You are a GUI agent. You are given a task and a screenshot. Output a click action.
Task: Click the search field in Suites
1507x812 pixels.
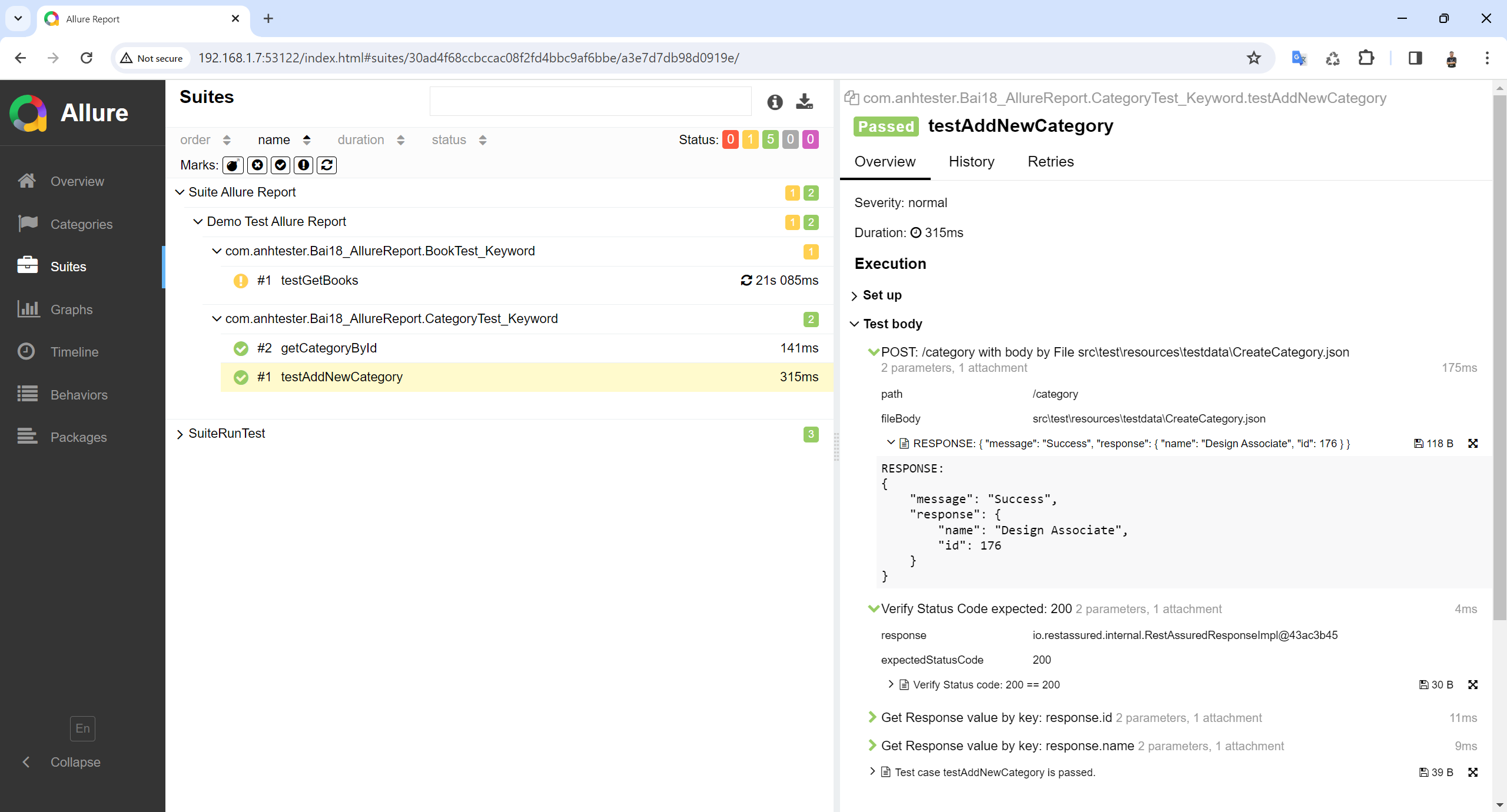[590, 101]
